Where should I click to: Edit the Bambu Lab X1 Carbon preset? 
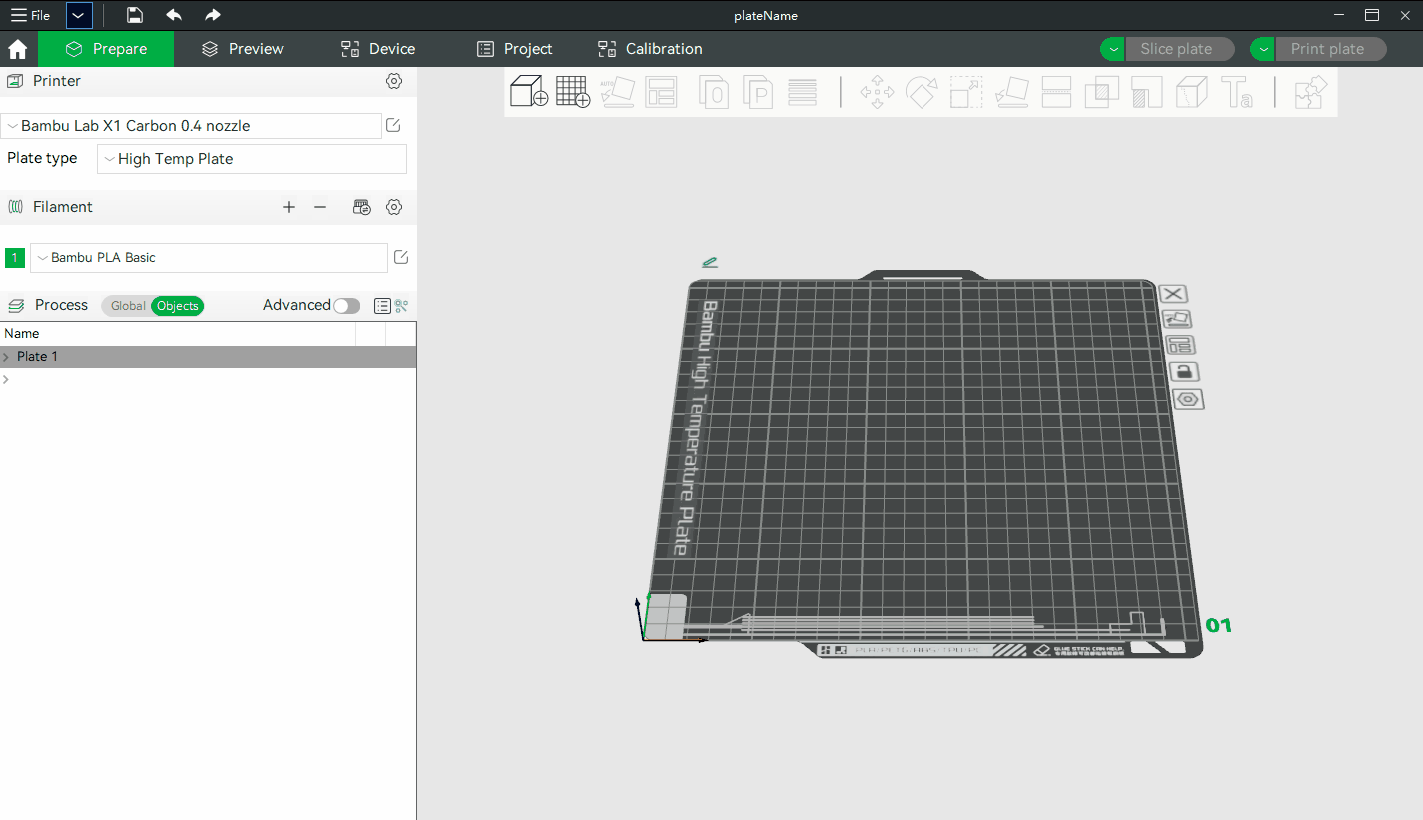tap(393, 125)
